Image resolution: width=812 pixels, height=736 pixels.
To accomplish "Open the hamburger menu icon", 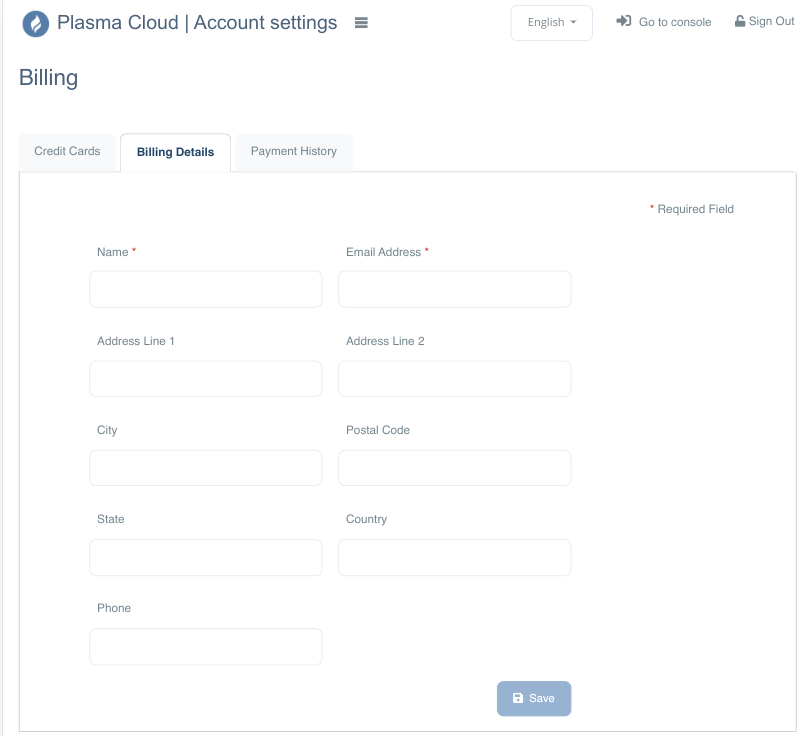I will tap(361, 23).
